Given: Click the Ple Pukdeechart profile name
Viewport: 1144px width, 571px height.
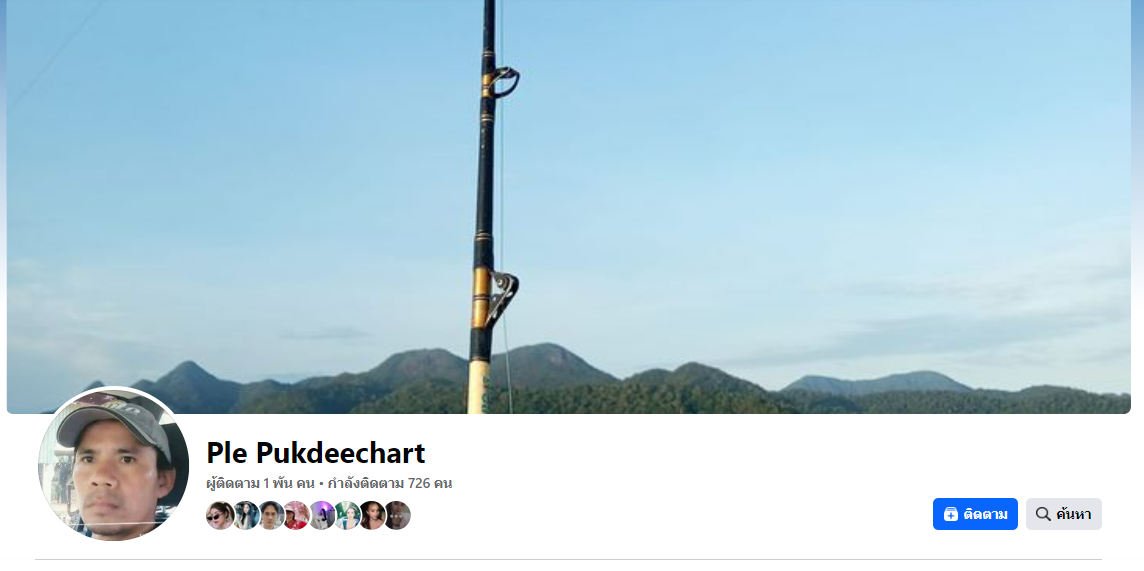Looking at the screenshot, I should [316, 453].
